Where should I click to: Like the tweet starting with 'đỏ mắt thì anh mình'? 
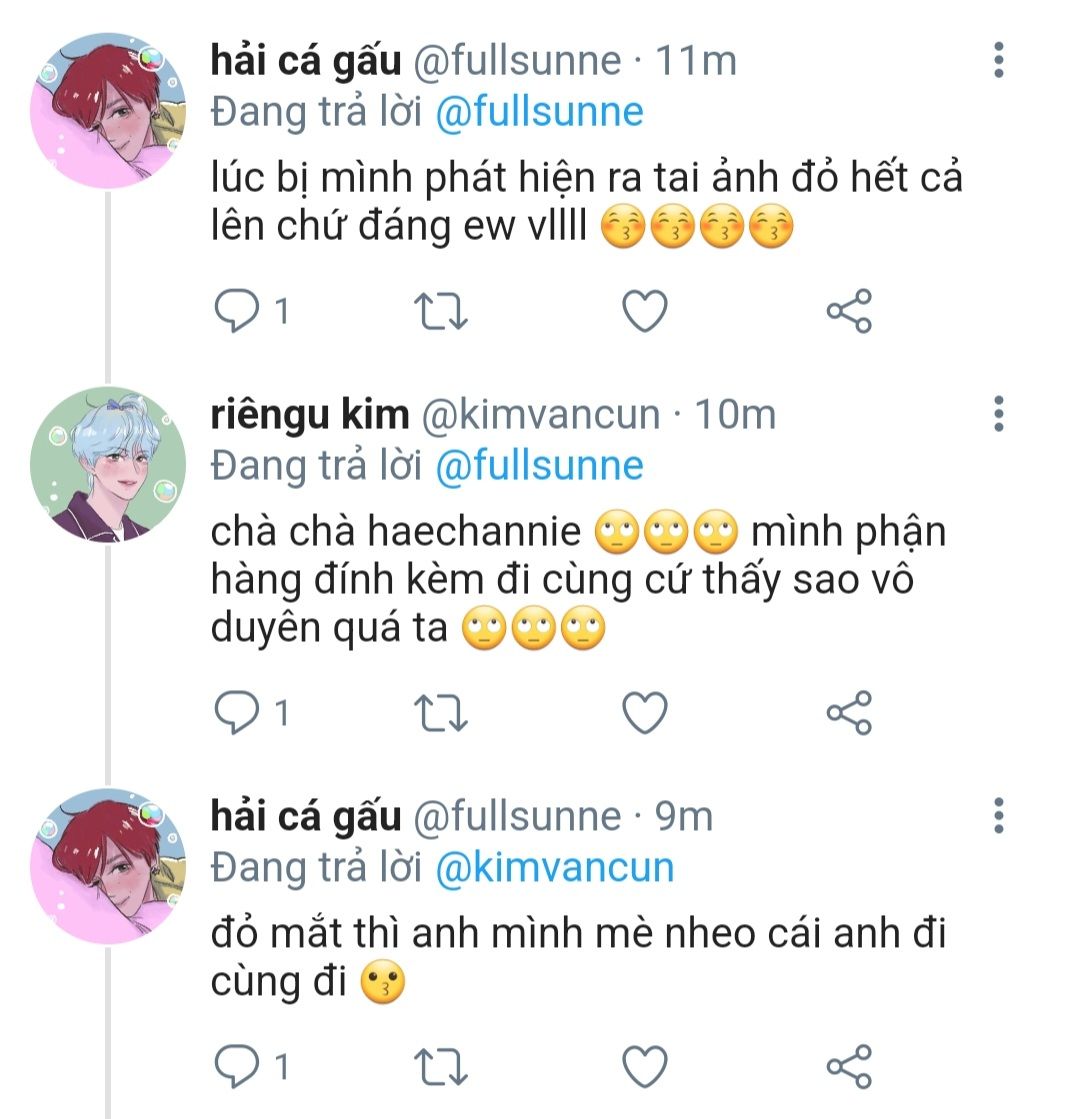[x=645, y=1067]
